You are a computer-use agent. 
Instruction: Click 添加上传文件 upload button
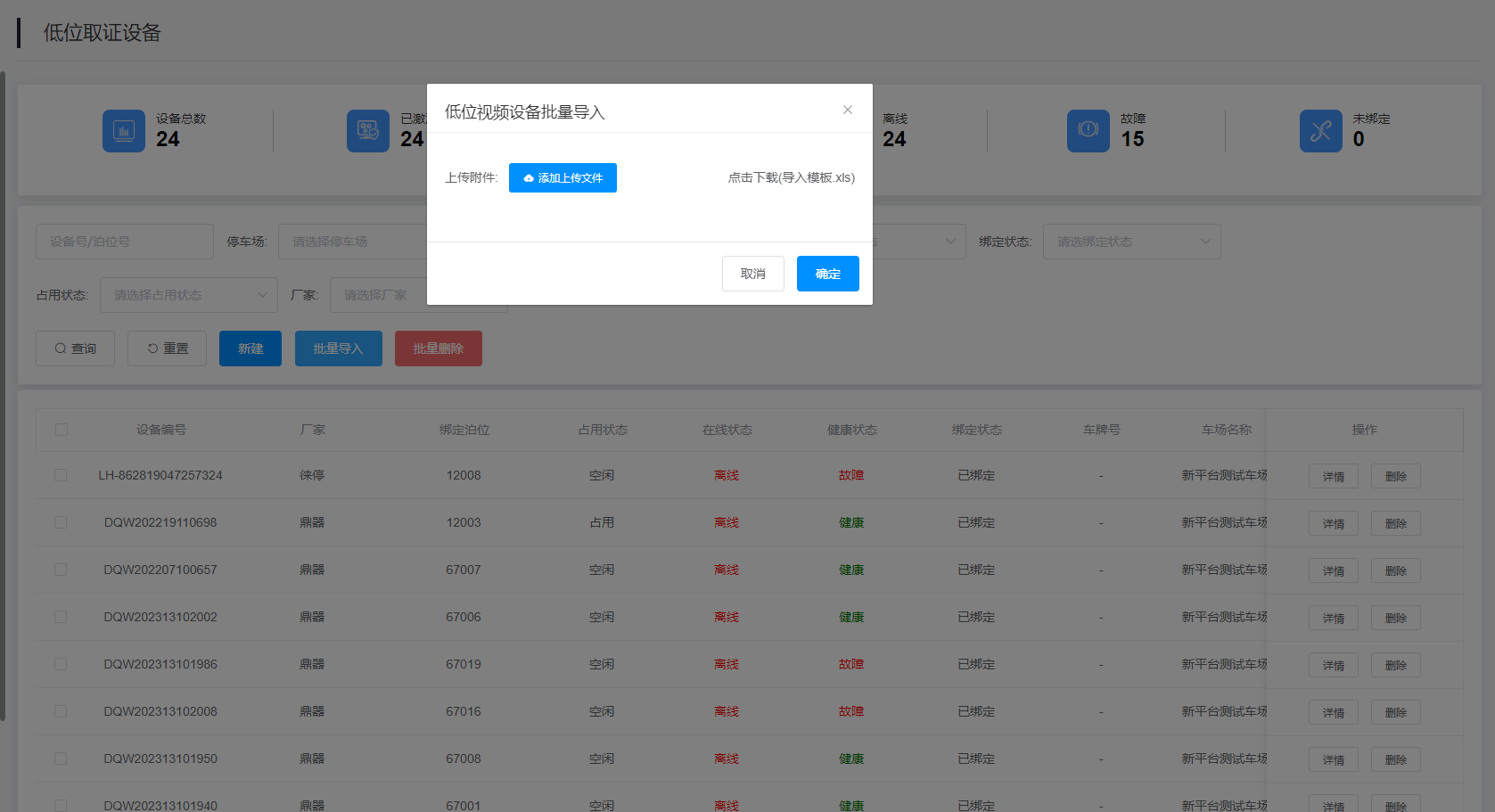coord(563,177)
